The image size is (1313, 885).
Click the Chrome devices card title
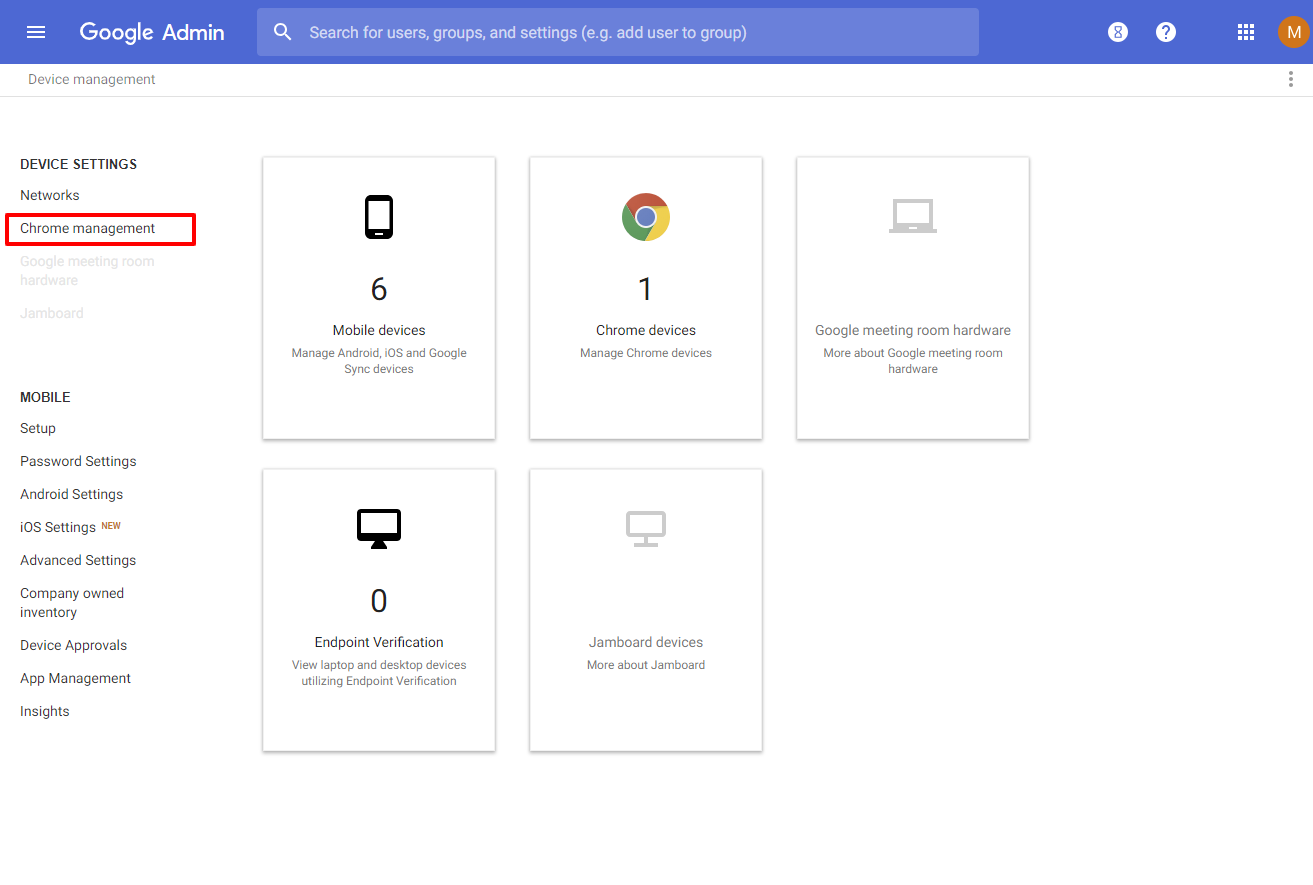tap(646, 330)
